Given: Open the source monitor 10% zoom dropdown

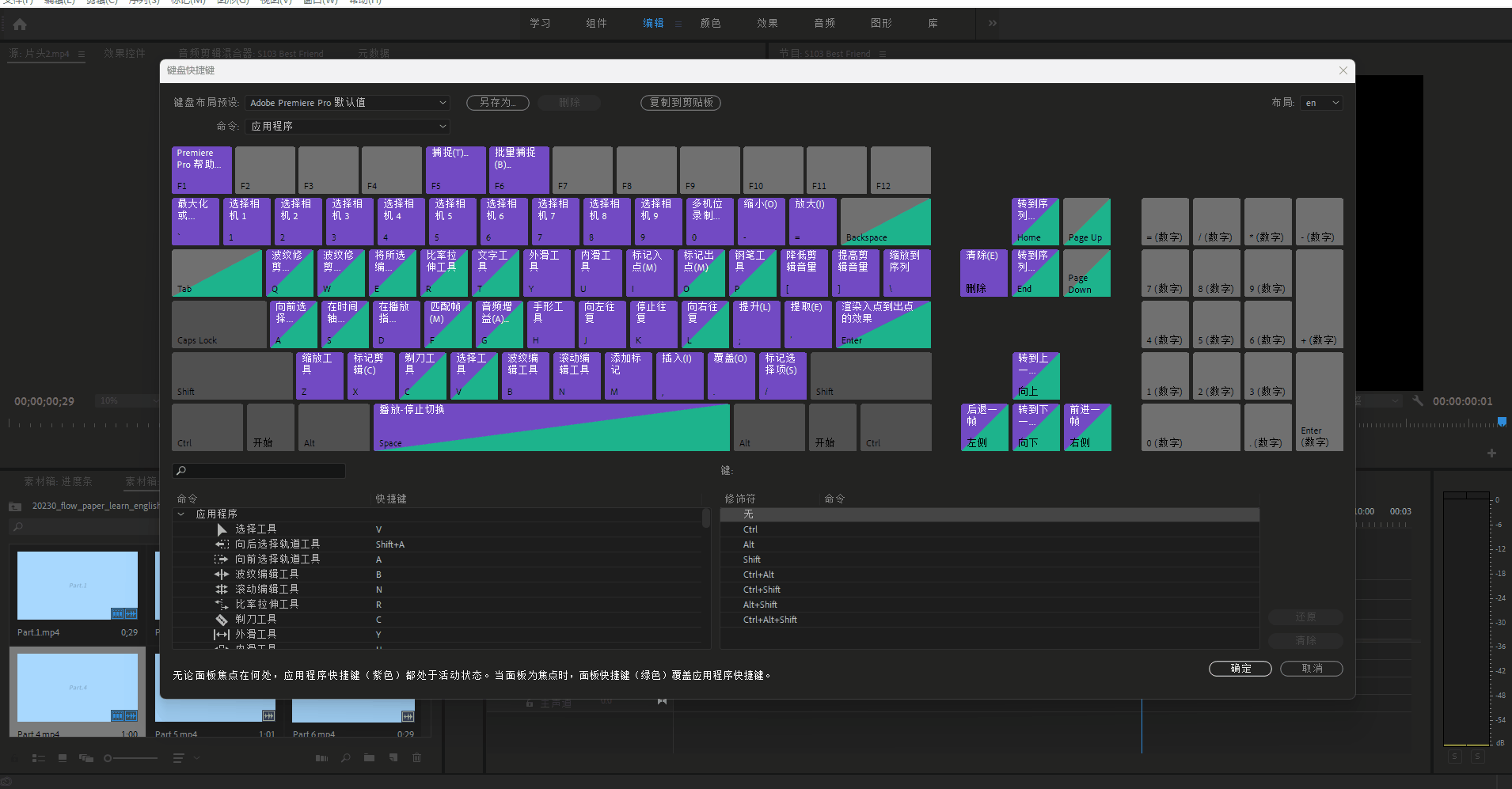Looking at the screenshot, I should pos(127,401).
